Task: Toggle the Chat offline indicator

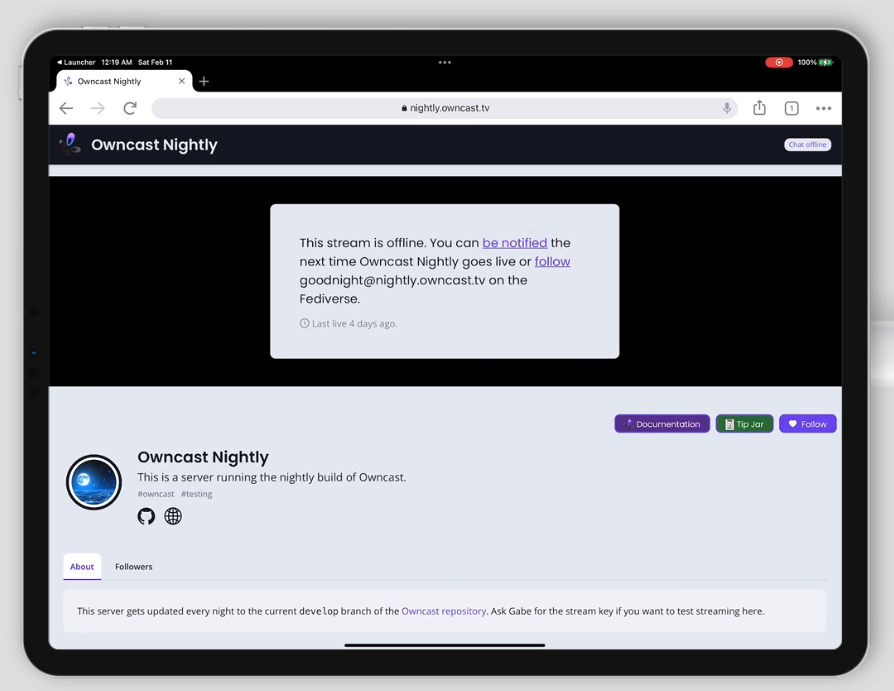Action: 807,144
